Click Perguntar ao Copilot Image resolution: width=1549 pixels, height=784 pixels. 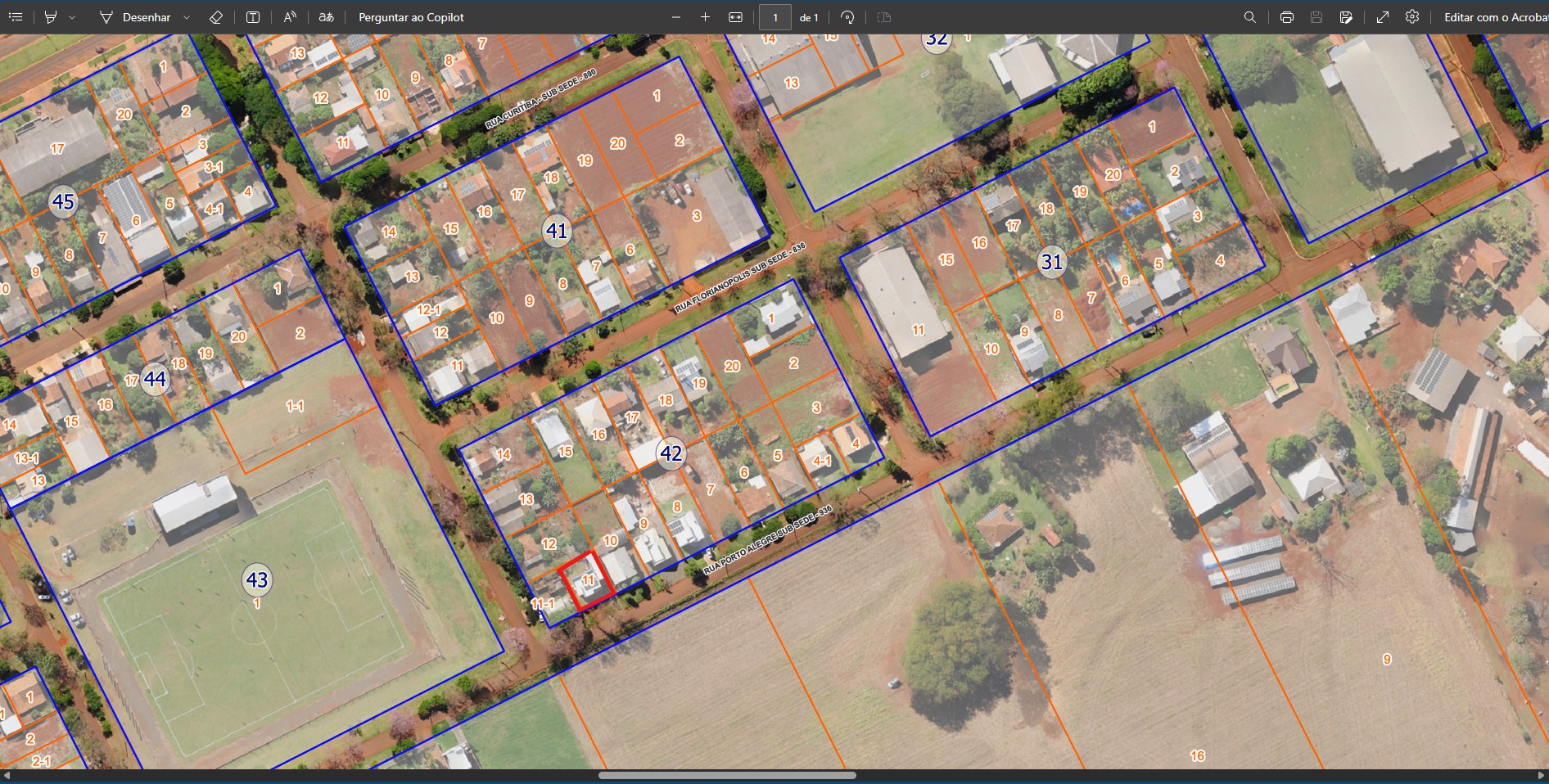click(x=411, y=17)
